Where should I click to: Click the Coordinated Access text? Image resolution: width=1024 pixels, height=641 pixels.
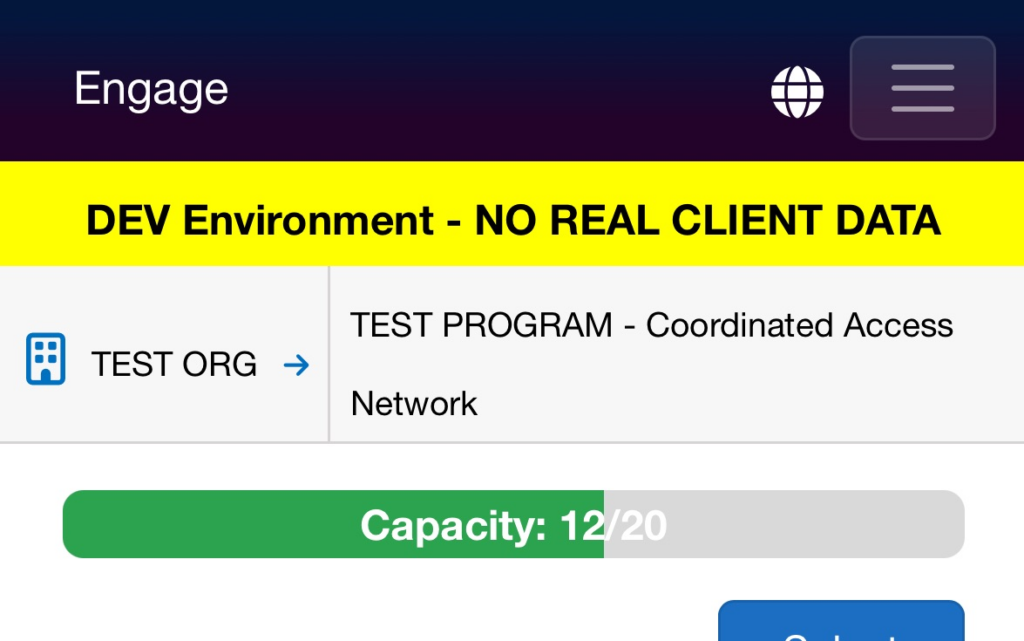(x=800, y=326)
